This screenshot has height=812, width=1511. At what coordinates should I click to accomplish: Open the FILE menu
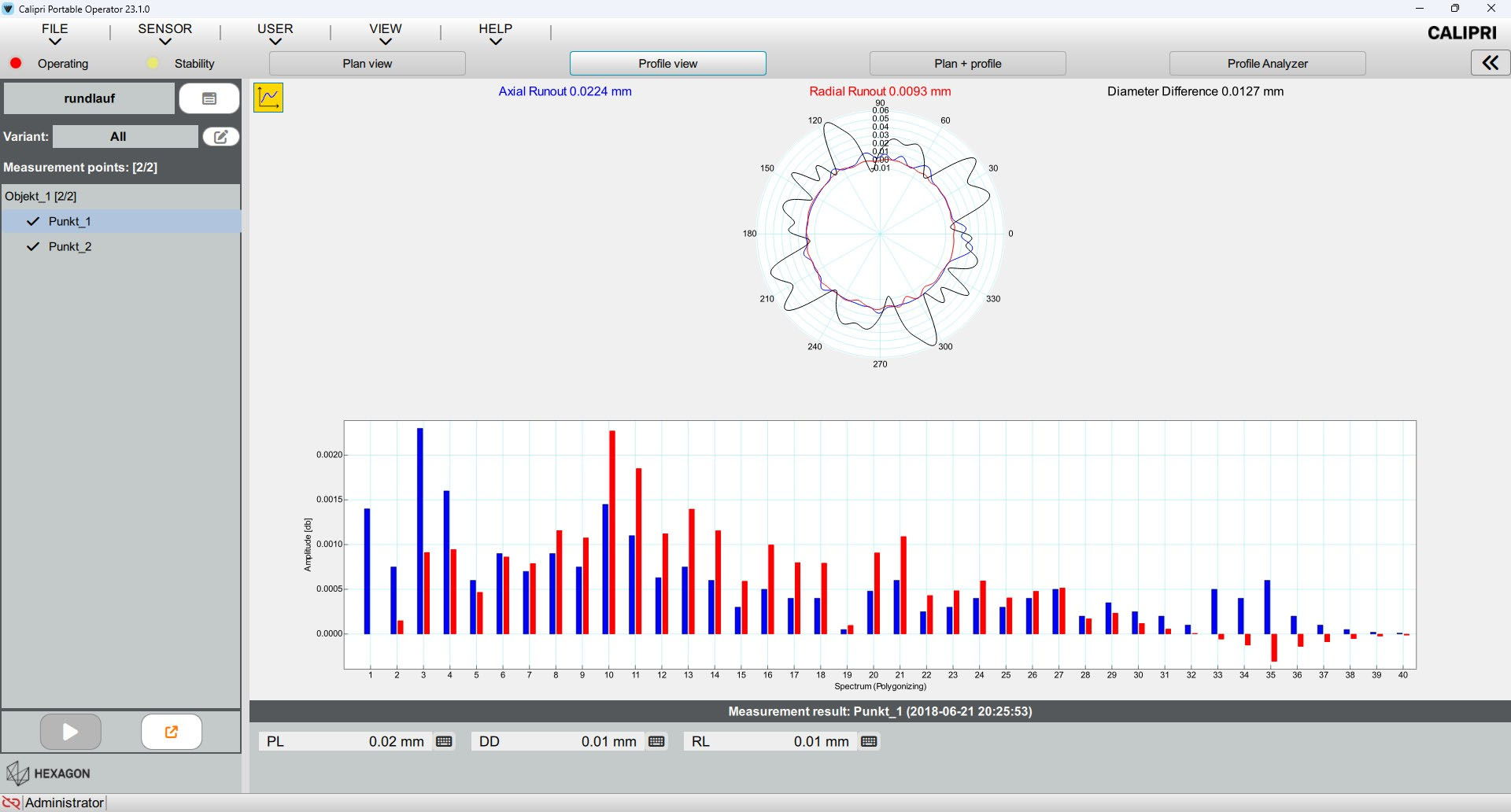(x=54, y=33)
